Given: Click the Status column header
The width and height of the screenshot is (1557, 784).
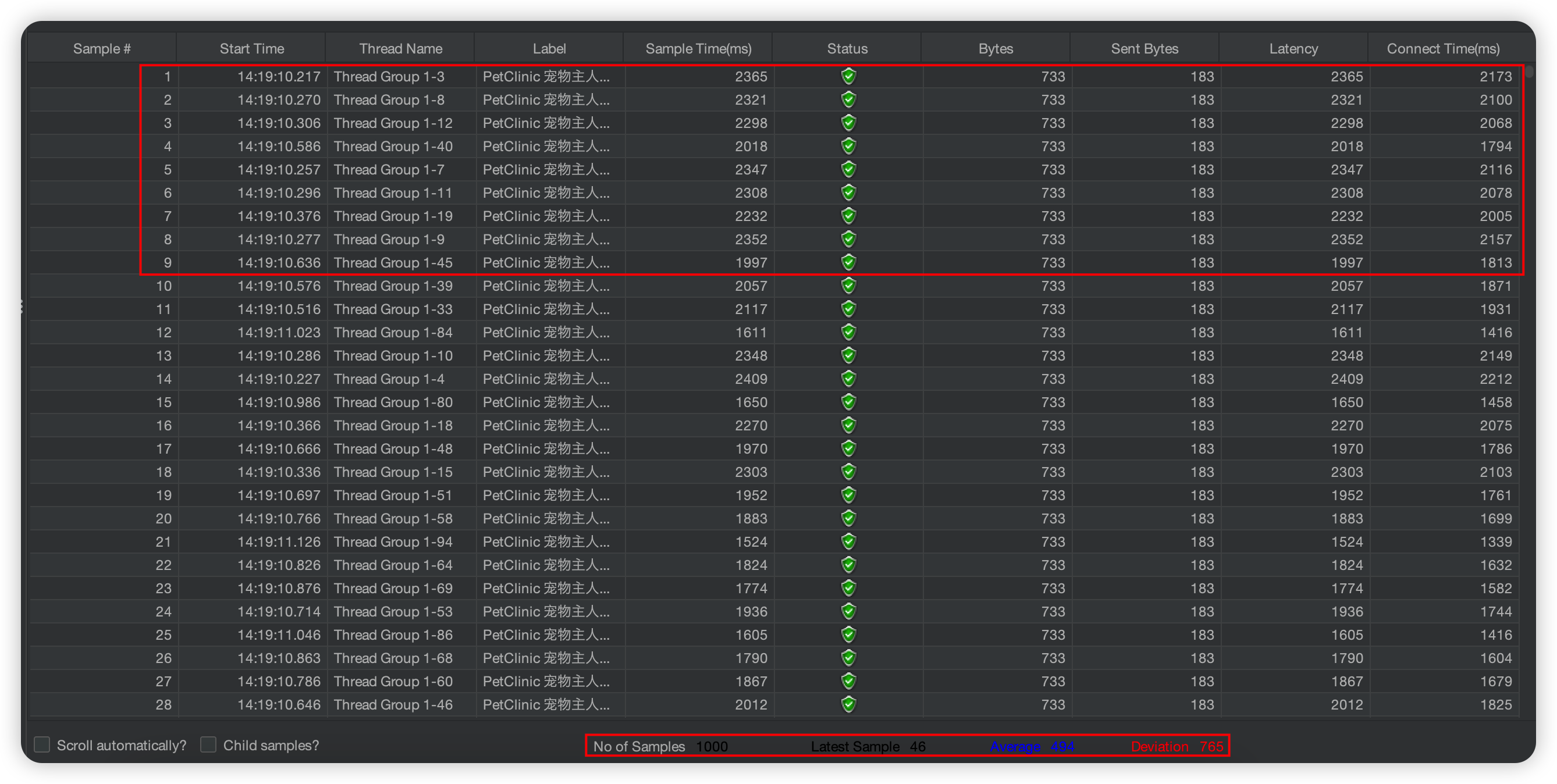Looking at the screenshot, I should [x=847, y=49].
